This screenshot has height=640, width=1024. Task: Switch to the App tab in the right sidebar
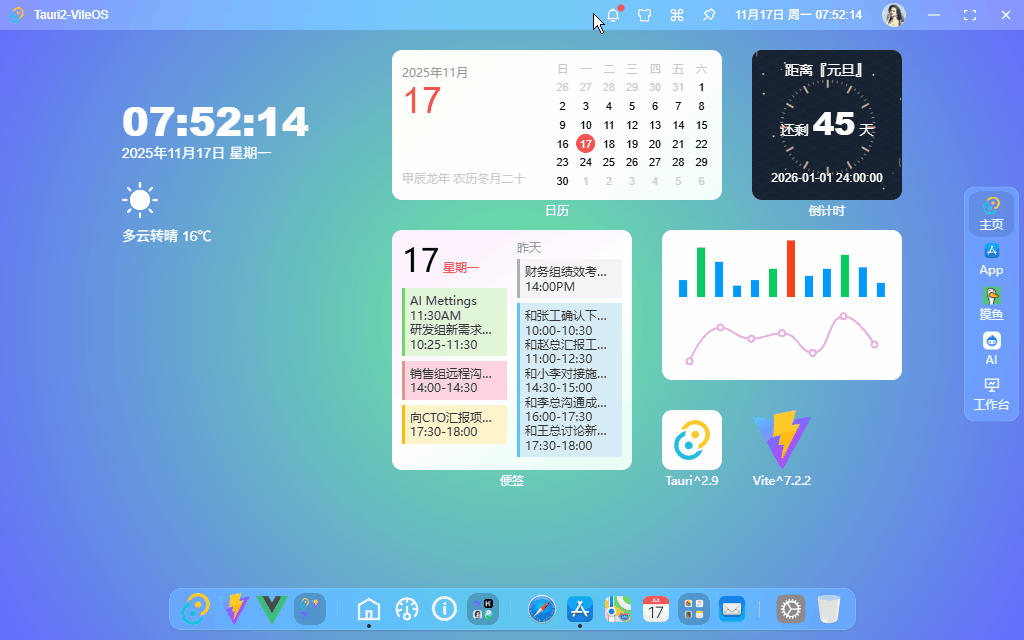(x=991, y=258)
